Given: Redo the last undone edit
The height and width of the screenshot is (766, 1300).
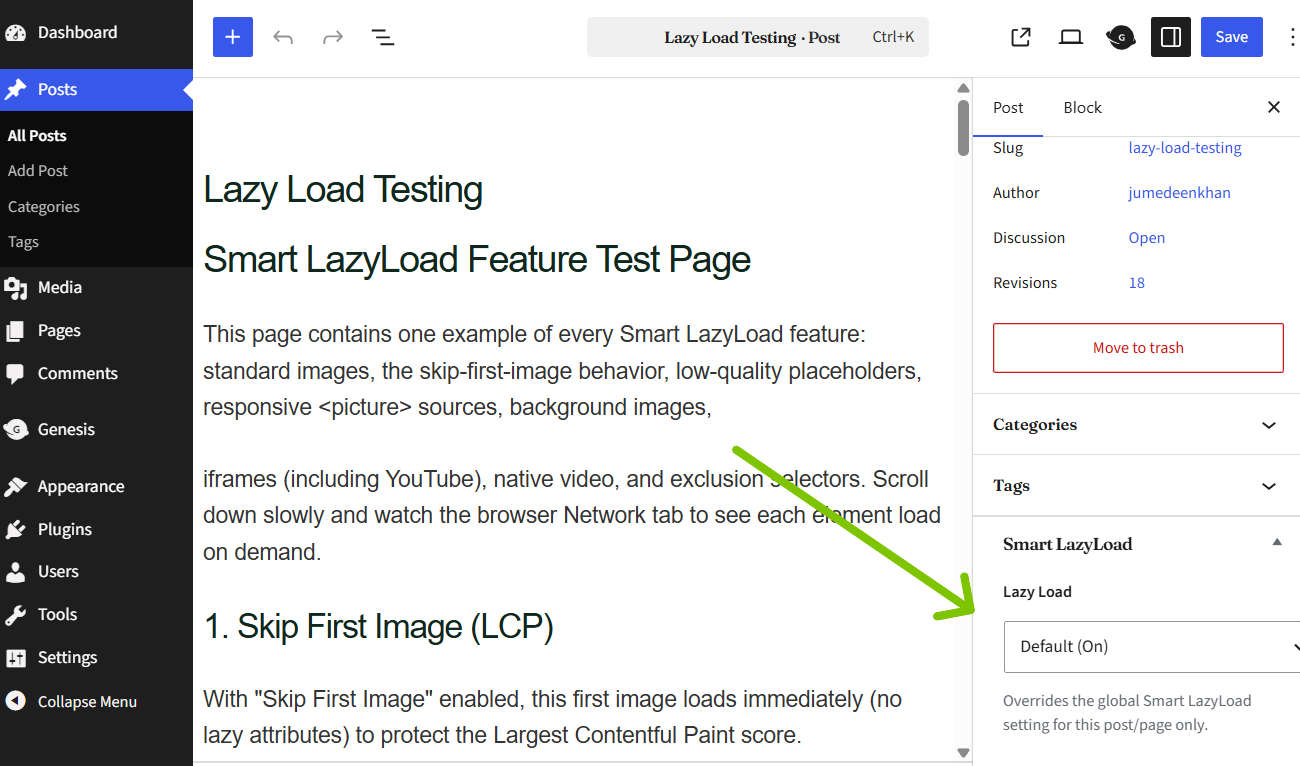Looking at the screenshot, I should (333, 37).
